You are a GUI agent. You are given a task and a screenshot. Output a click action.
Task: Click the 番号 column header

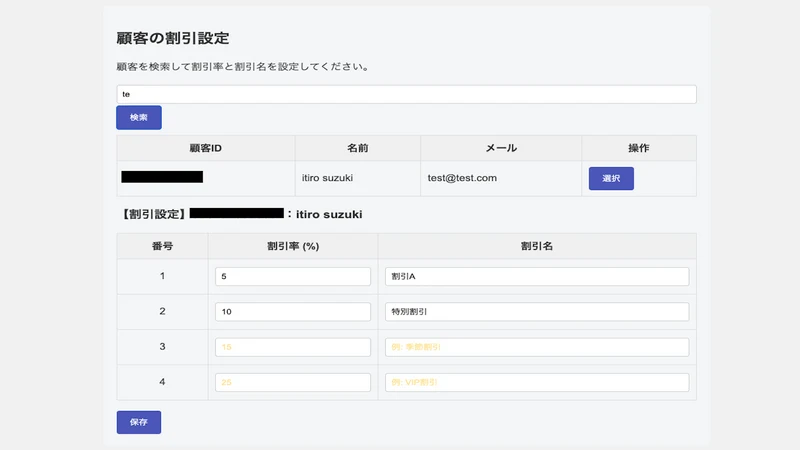click(162, 246)
